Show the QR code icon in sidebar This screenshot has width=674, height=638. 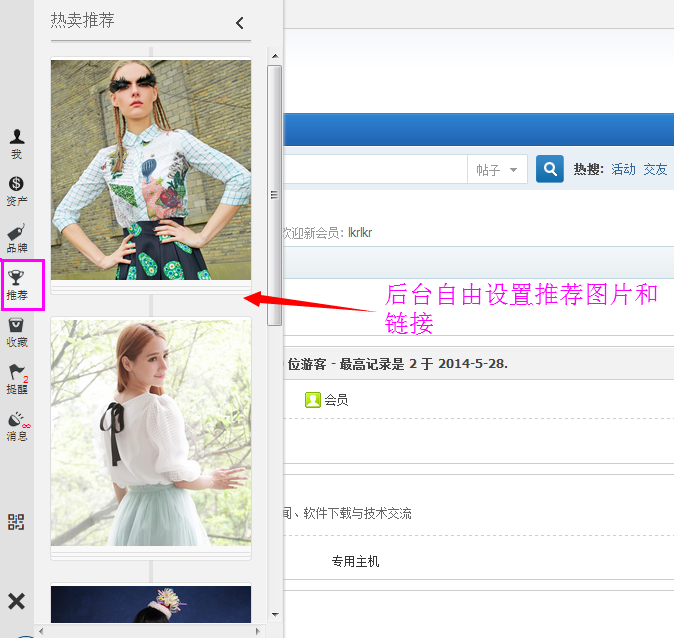(x=16, y=522)
